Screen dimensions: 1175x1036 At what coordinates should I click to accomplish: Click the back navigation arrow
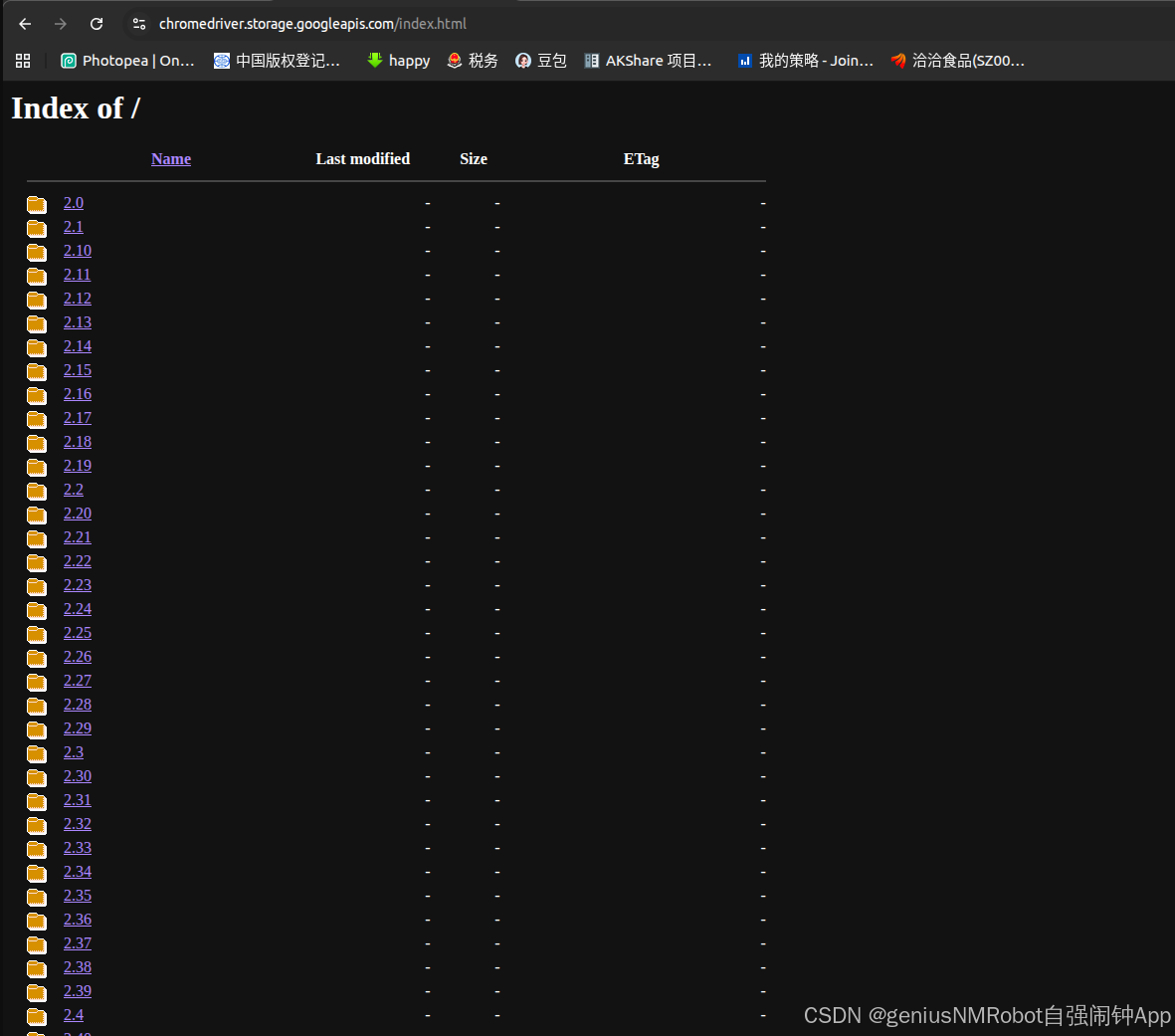[x=24, y=23]
